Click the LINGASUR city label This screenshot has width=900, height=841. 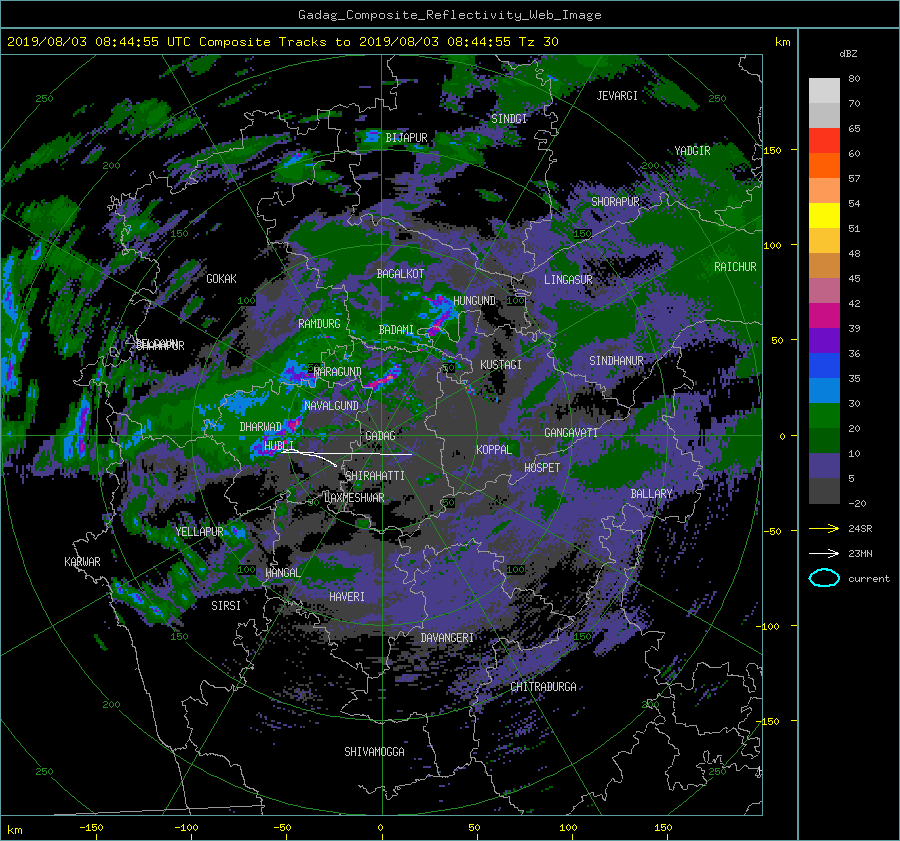click(x=568, y=280)
